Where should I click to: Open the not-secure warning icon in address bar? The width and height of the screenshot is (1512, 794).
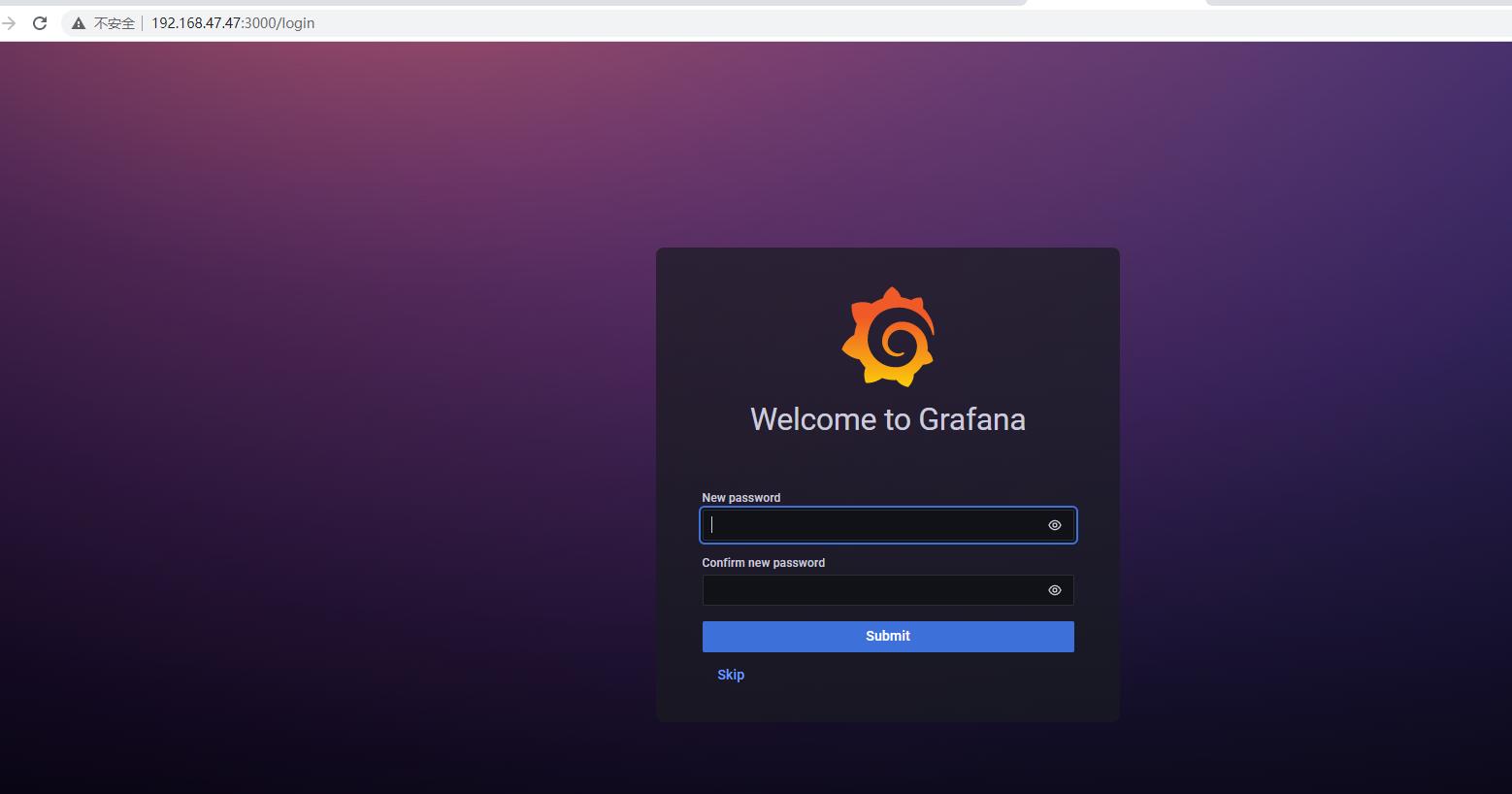79,23
